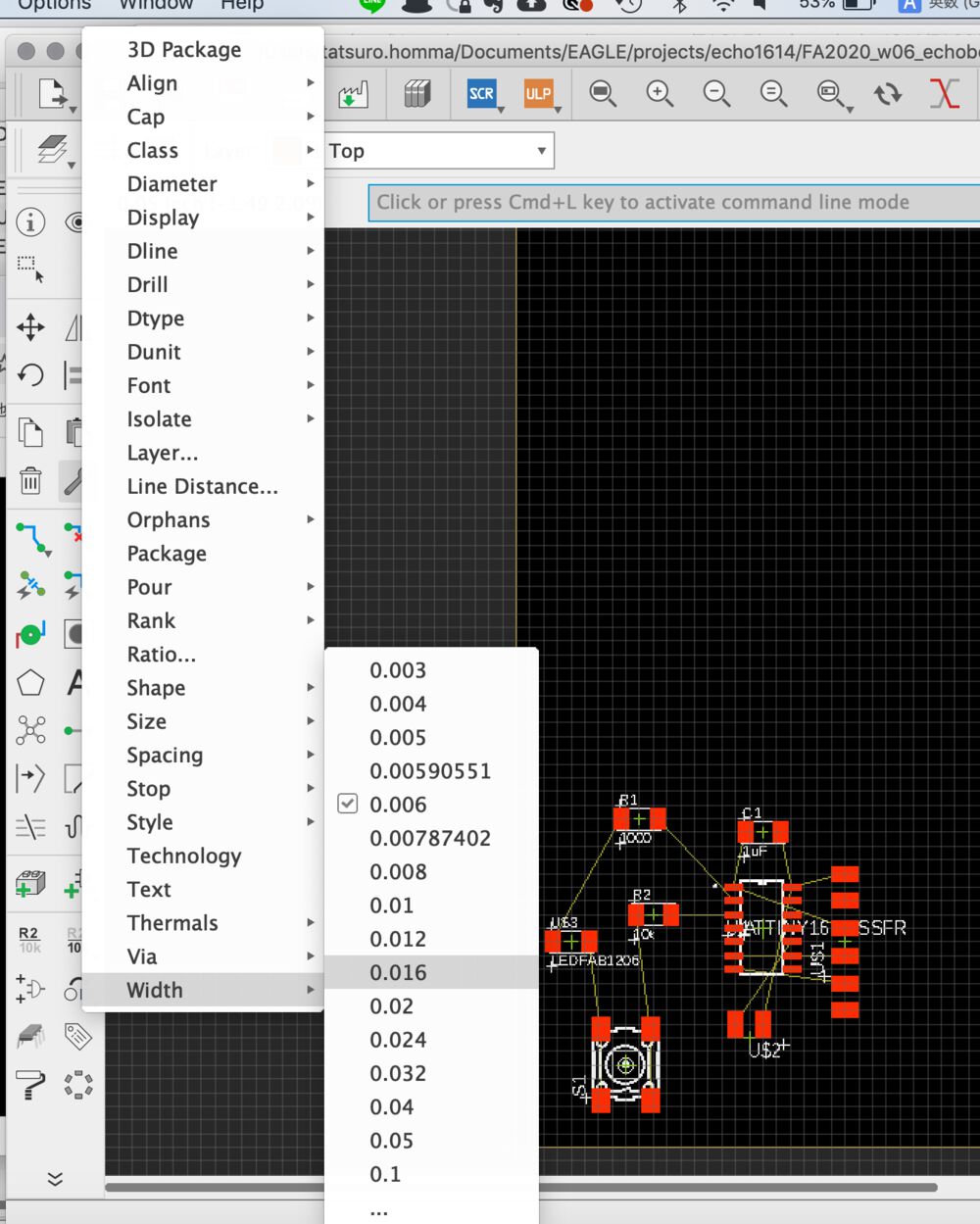Click the Zoom redraw magnifier icon
Screen dimensions: 980x1224
(x=773, y=94)
